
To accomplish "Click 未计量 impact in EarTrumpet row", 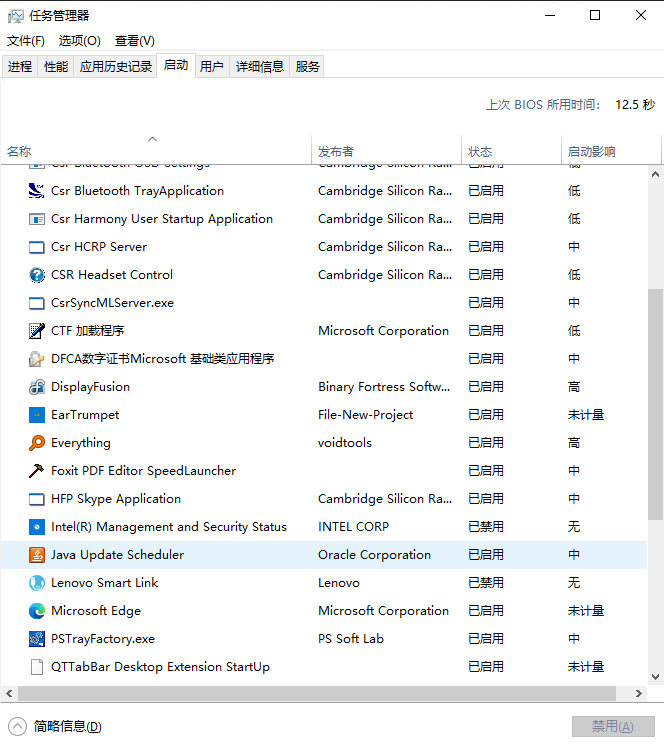I will click(x=586, y=415).
